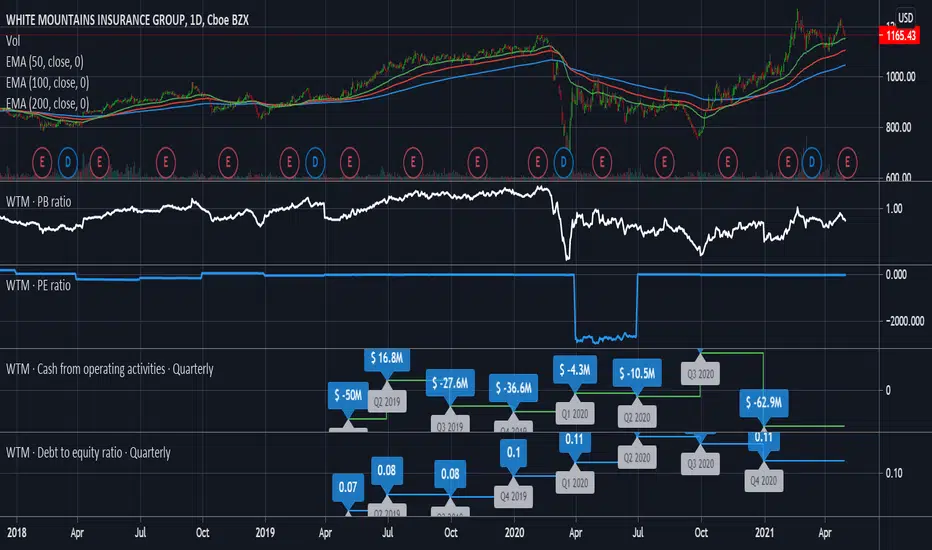Click the 2020 label on the time axis
The width and height of the screenshot is (932, 550).
514,532
